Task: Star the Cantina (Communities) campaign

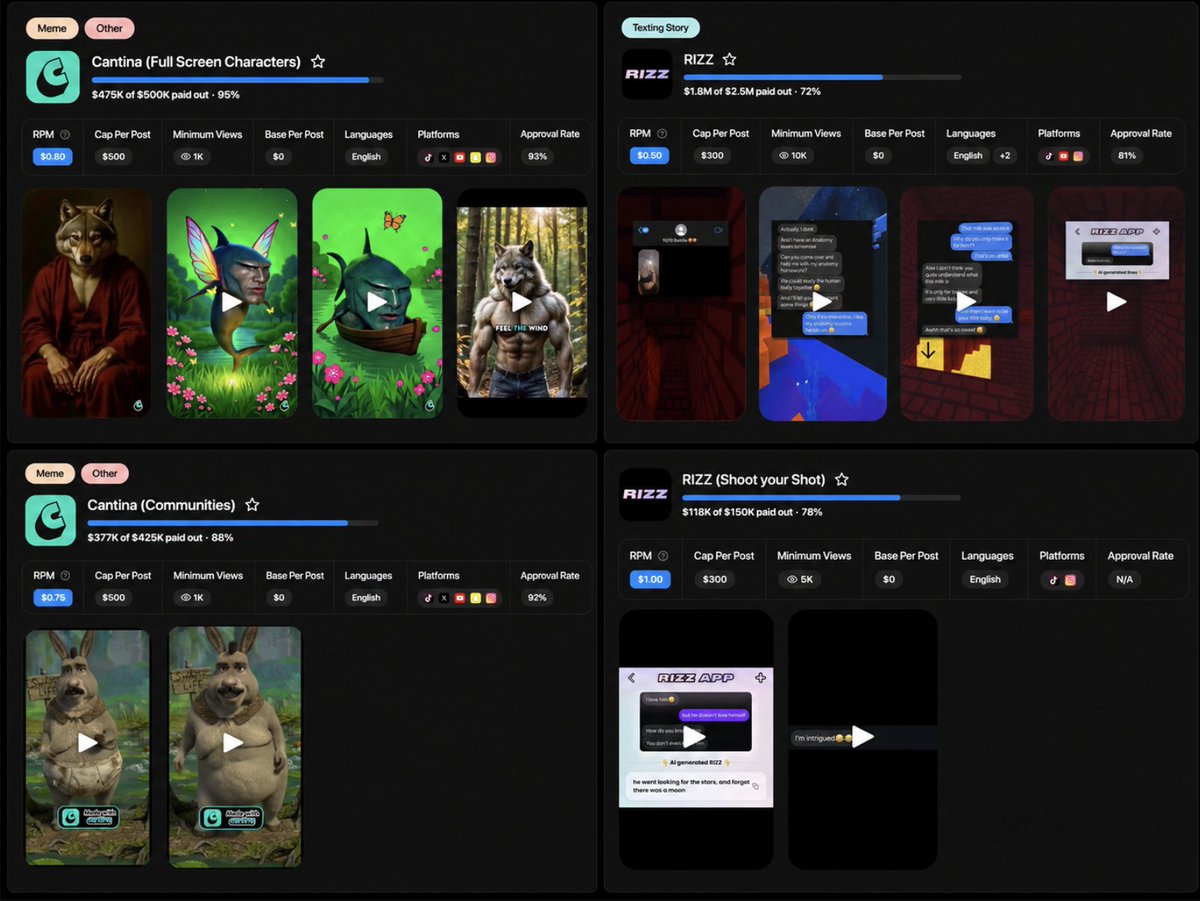Action: [x=252, y=505]
